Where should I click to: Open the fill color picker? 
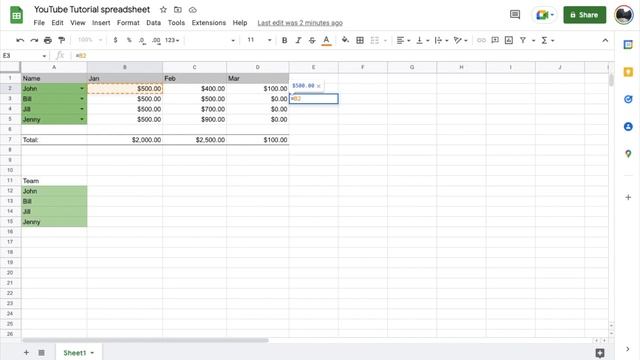pyautogui.click(x=345, y=40)
